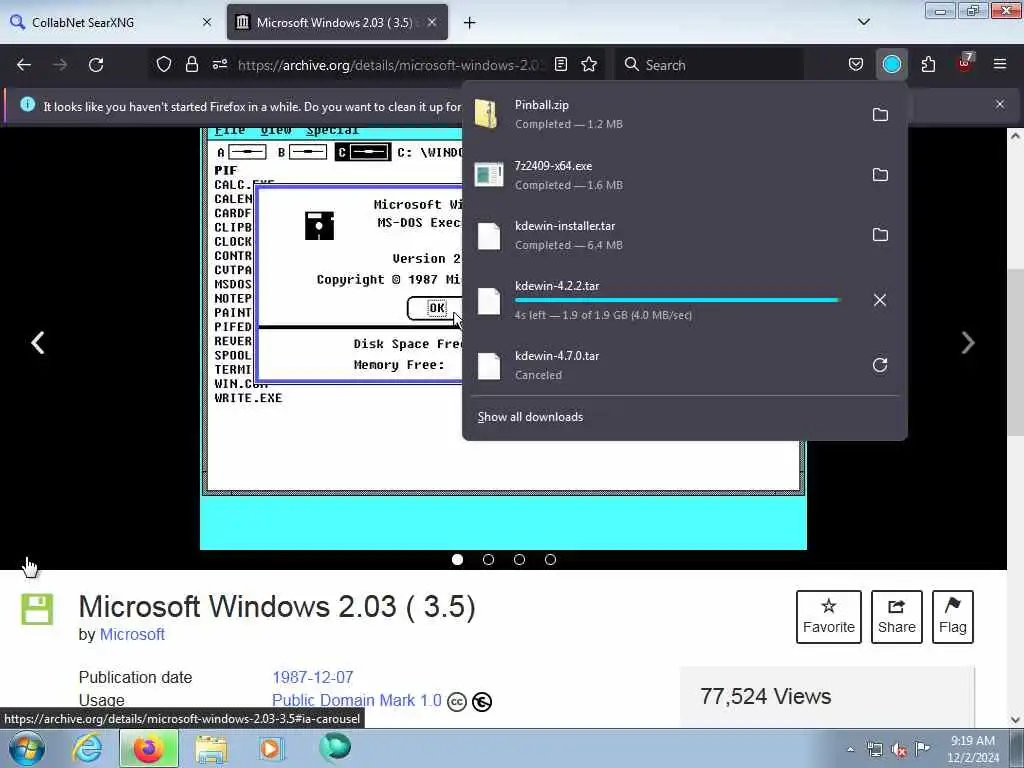Click the Firefox taskbar button
1024x768 pixels.
point(149,749)
